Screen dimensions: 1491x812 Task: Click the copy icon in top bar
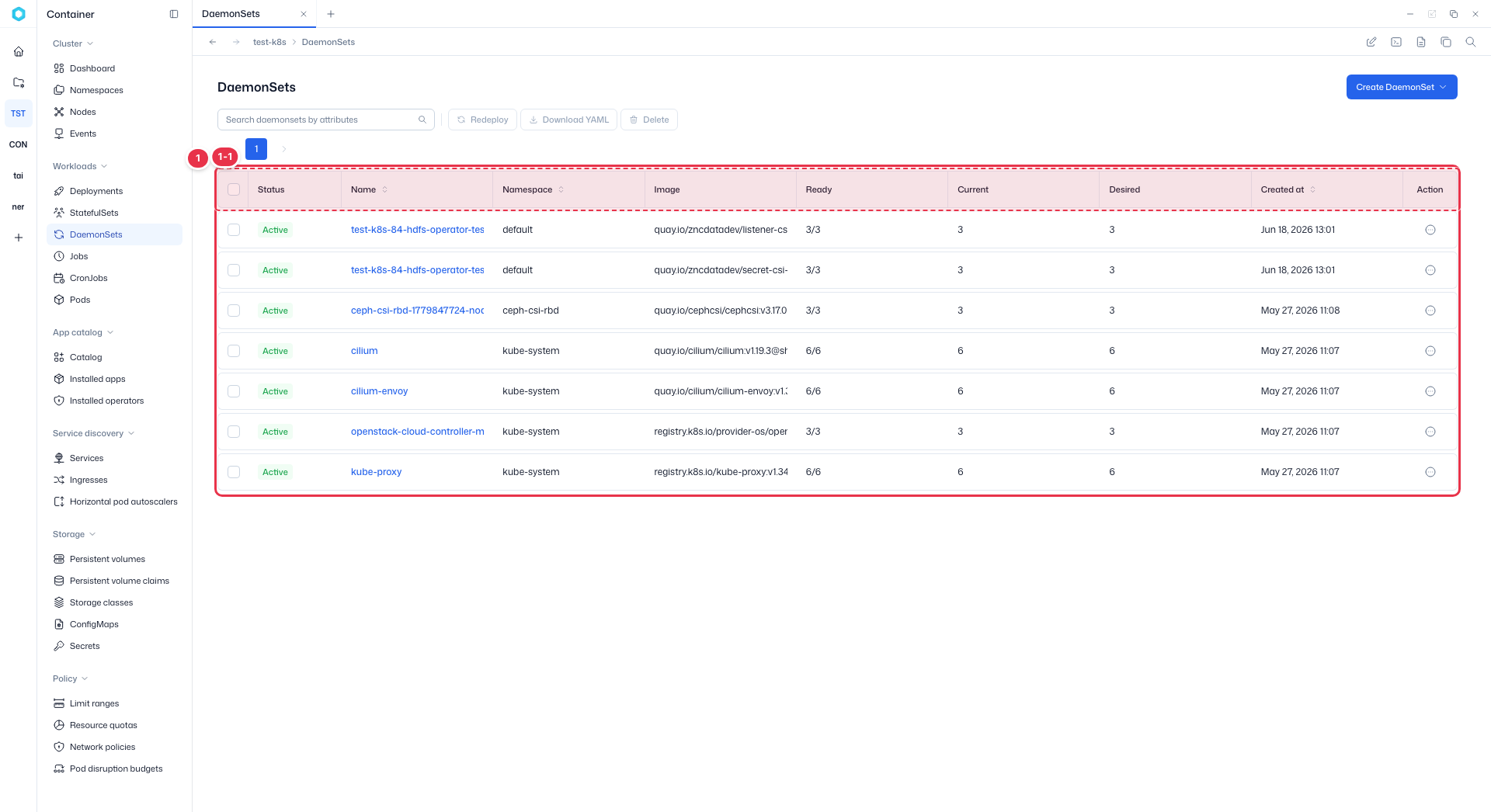(x=1446, y=42)
